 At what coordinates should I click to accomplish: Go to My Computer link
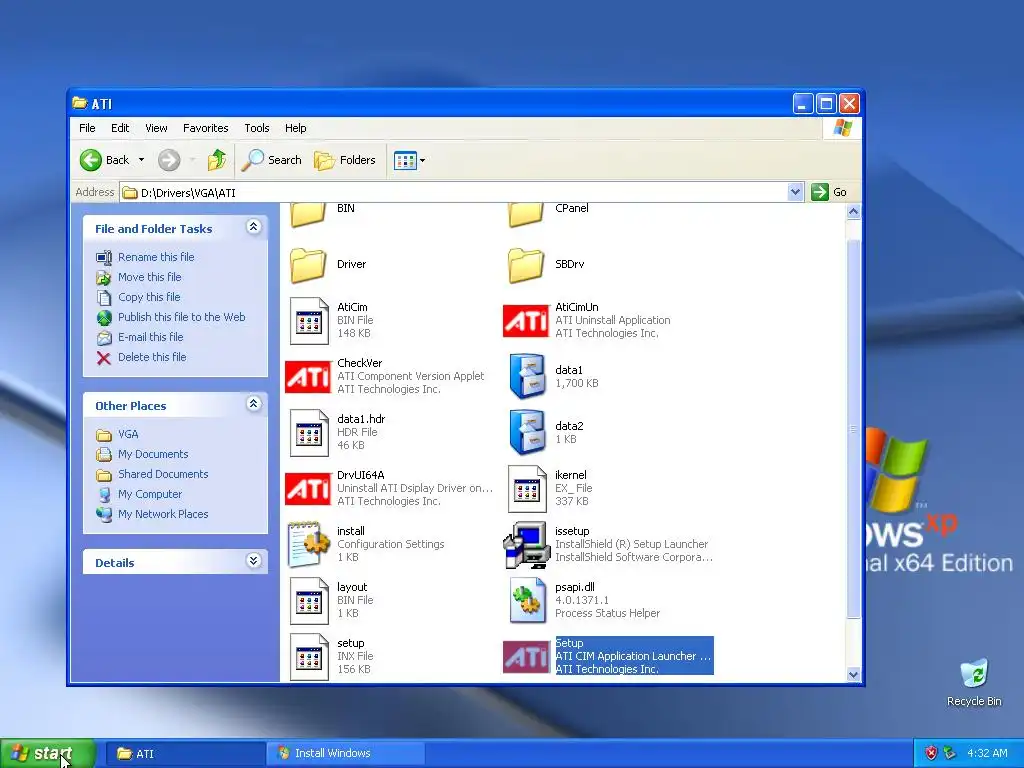point(150,494)
